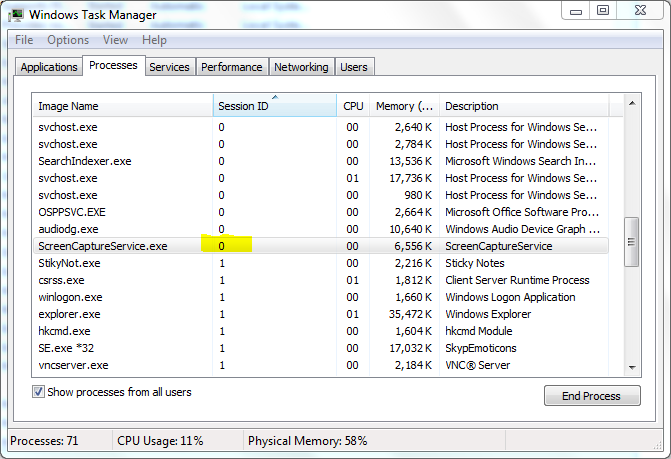
Task: Click the 35,472 K memory value
Action: click(x=410, y=314)
